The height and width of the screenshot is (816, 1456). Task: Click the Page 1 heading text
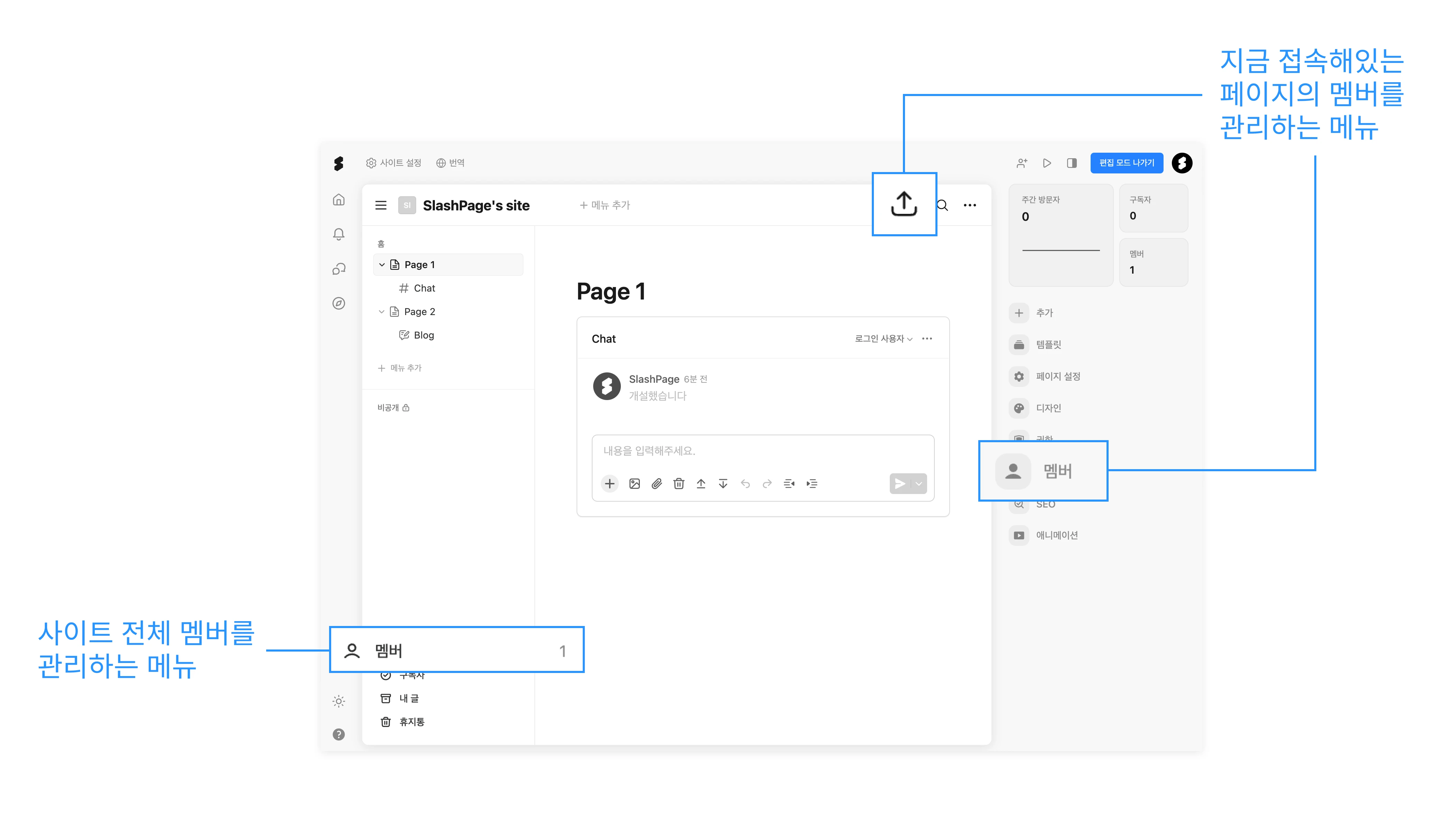click(611, 292)
